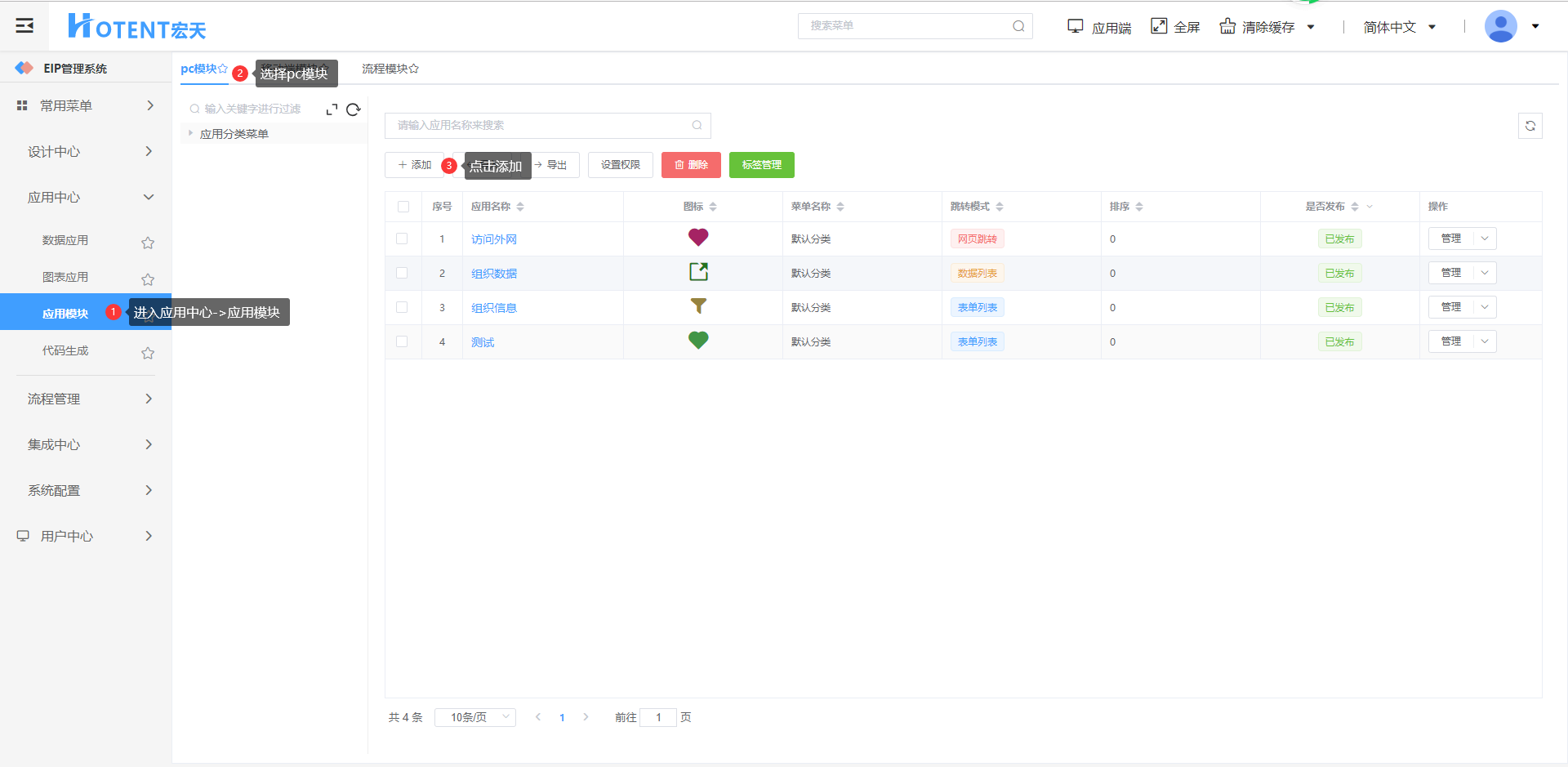Tick the checkbox for the 组织信息 row
The width and height of the screenshot is (1568, 767).
pyautogui.click(x=402, y=307)
